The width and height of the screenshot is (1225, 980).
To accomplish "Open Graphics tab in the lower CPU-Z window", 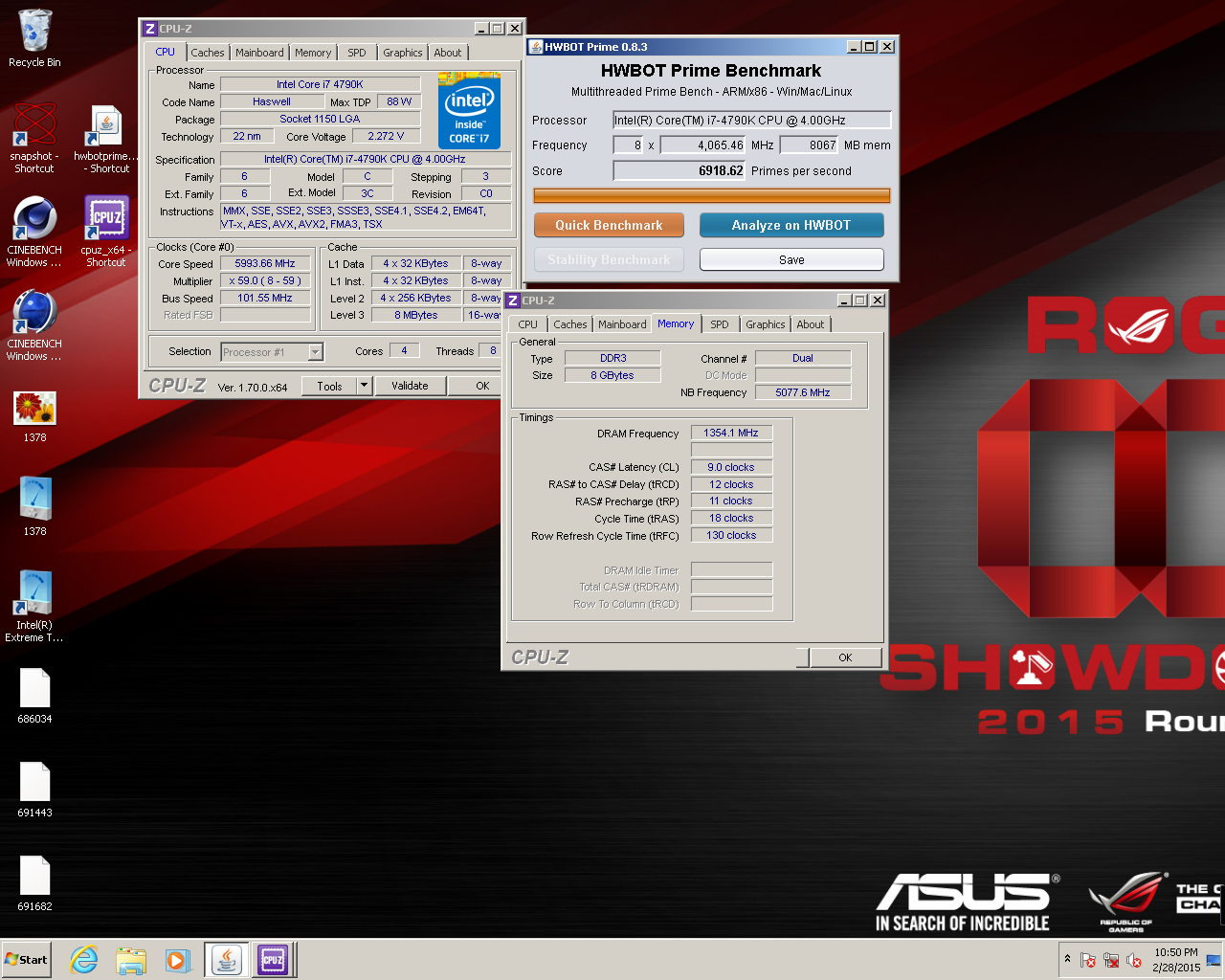I will 766,324.
